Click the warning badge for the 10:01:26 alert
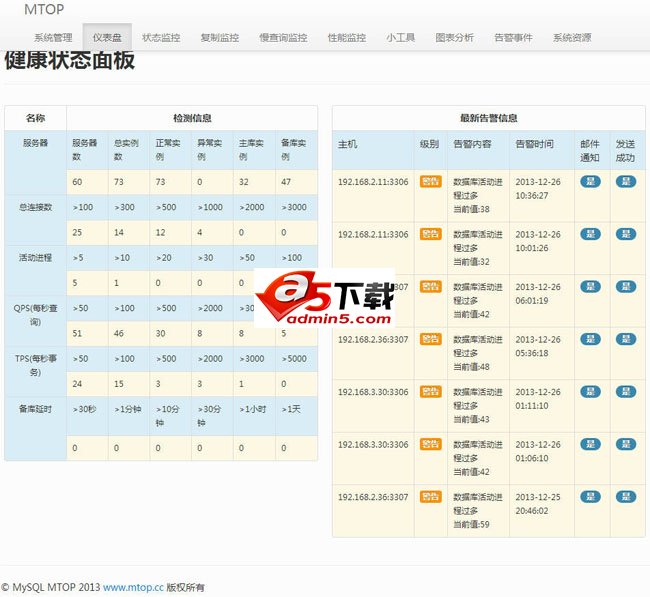650x597 pixels. [431, 234]
